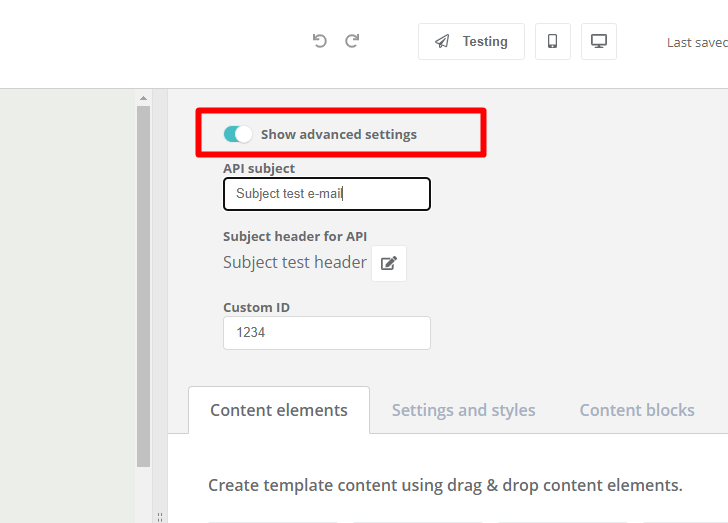Switch to desktop preview
Screen dimensions: 728x523
click(x=599, y=41)
